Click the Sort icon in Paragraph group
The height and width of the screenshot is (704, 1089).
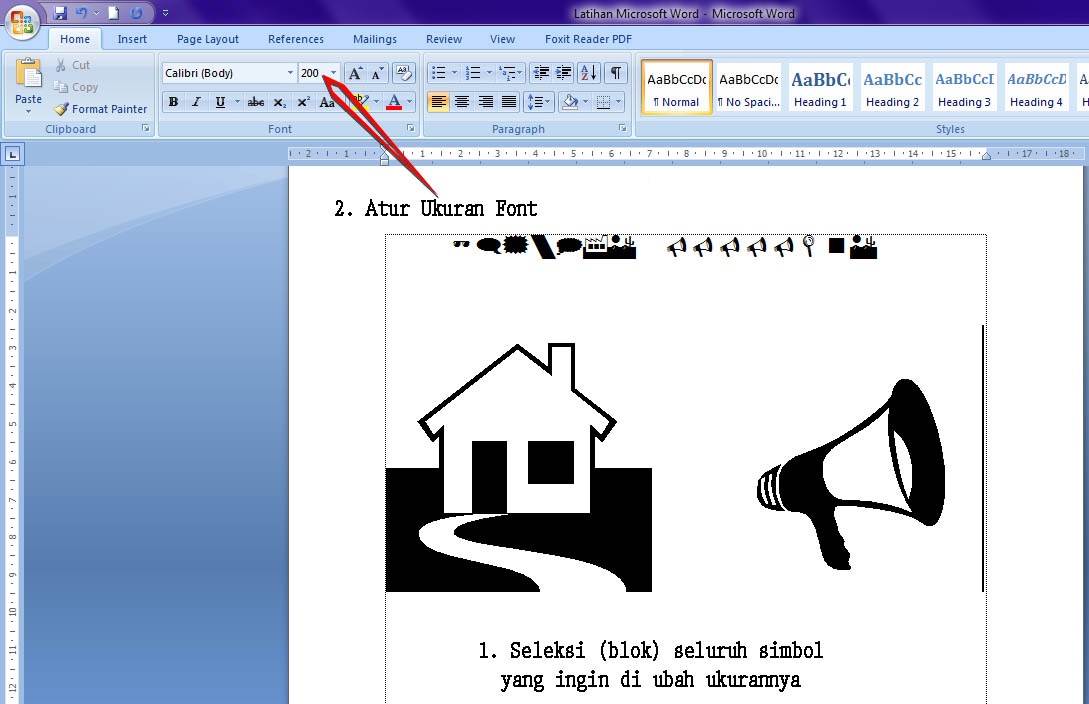coord(588,72)
